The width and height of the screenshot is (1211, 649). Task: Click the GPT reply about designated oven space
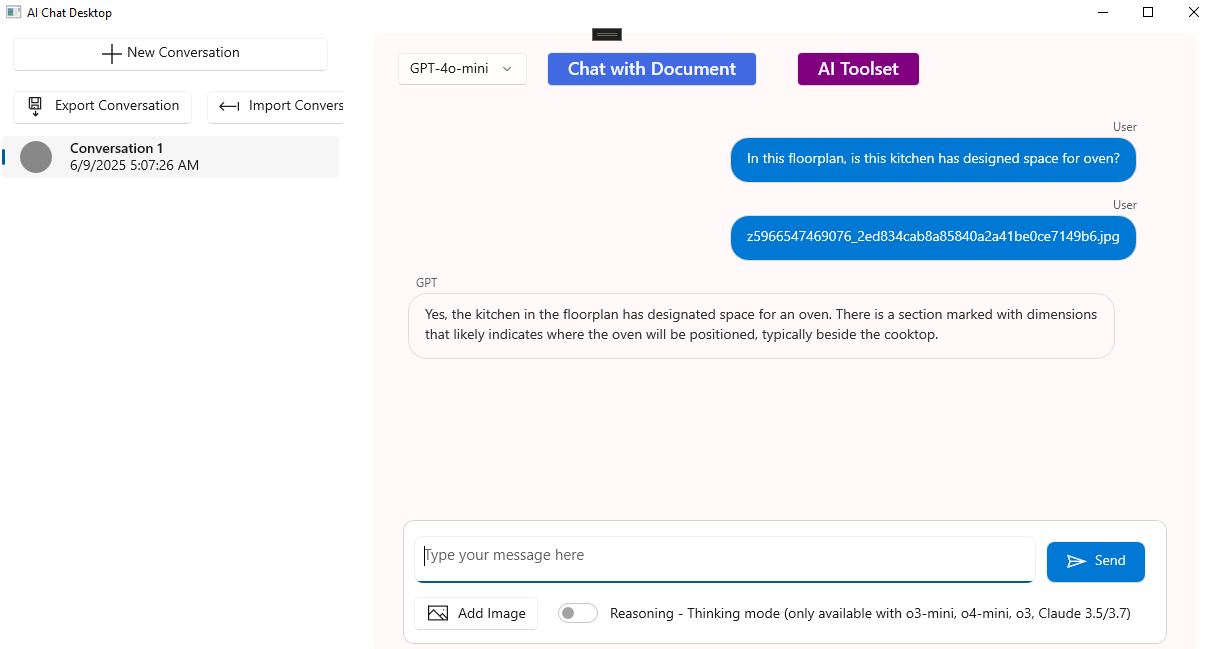(x=761, y=325)
